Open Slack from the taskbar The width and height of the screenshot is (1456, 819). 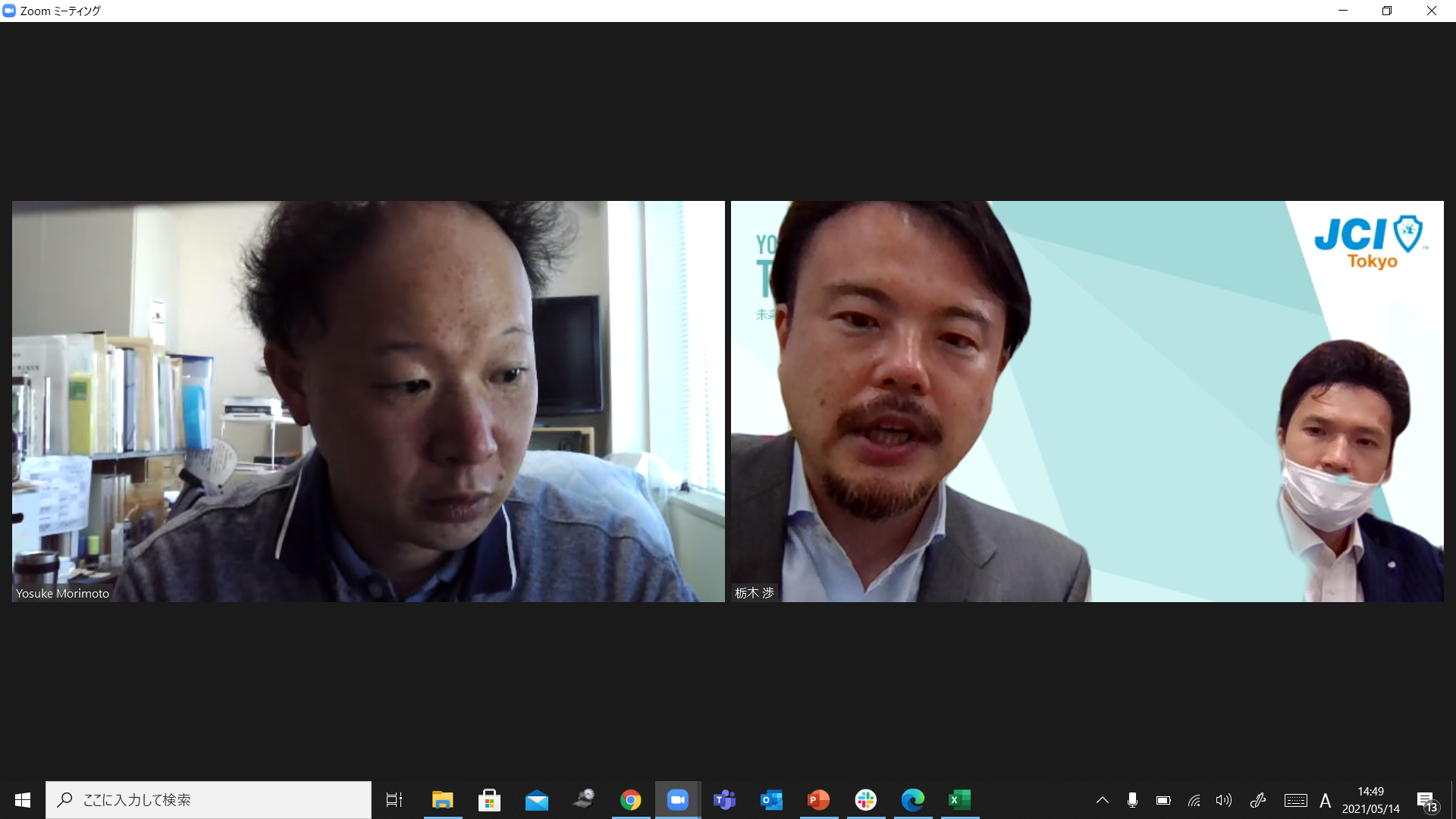click(x=865, y=800)
